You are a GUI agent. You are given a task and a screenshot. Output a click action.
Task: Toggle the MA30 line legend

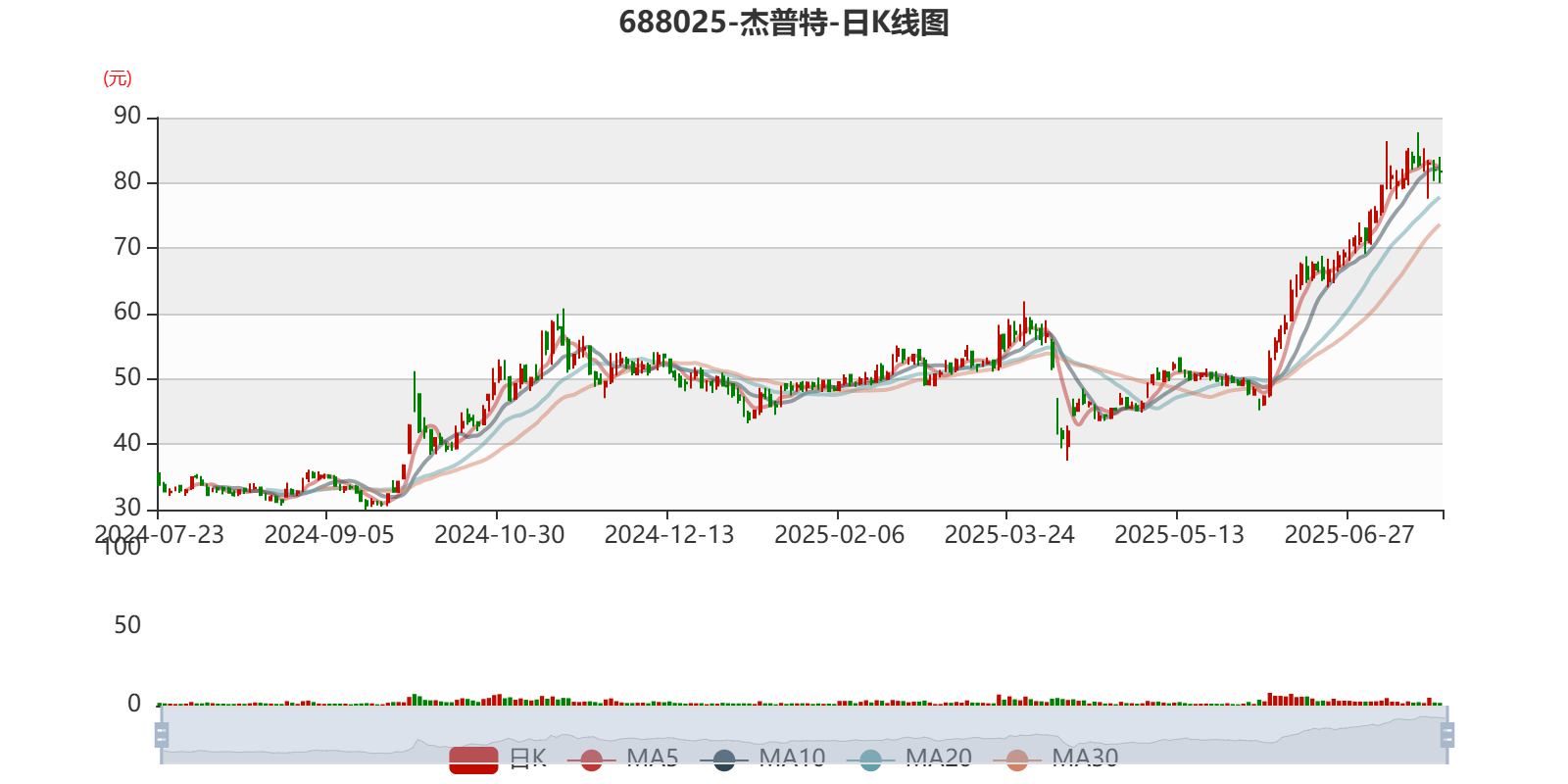click(x=1055, y=759)
